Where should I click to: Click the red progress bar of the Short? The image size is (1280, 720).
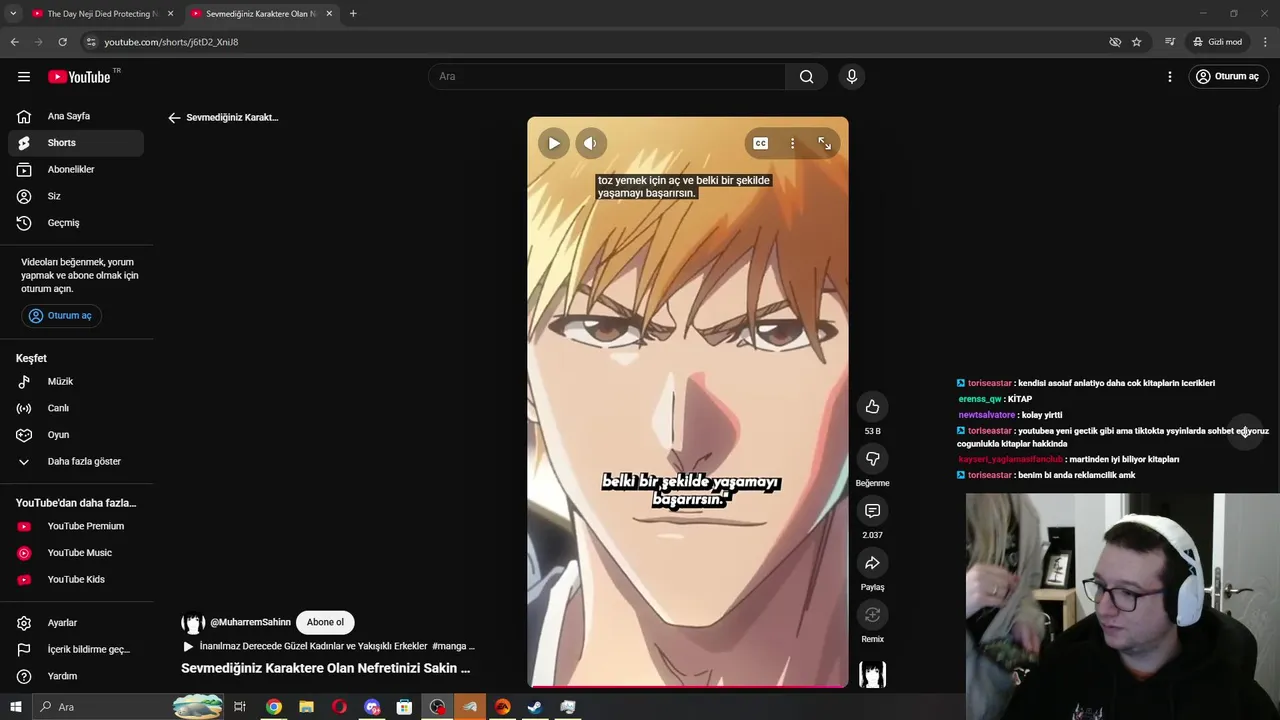point(688,686)
